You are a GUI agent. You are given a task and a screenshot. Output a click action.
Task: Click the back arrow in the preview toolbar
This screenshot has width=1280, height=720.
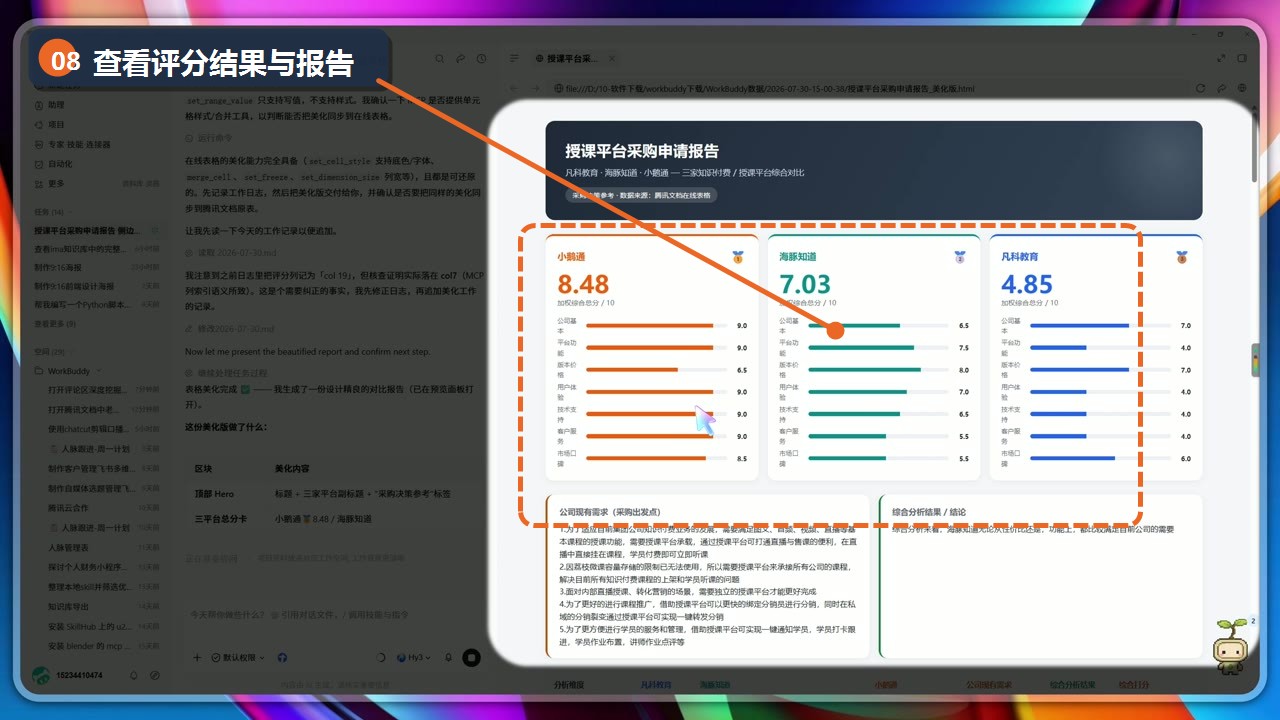point(515,88)
